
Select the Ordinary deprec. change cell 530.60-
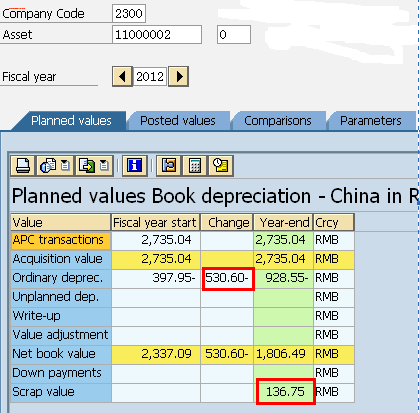pos(228,279)
